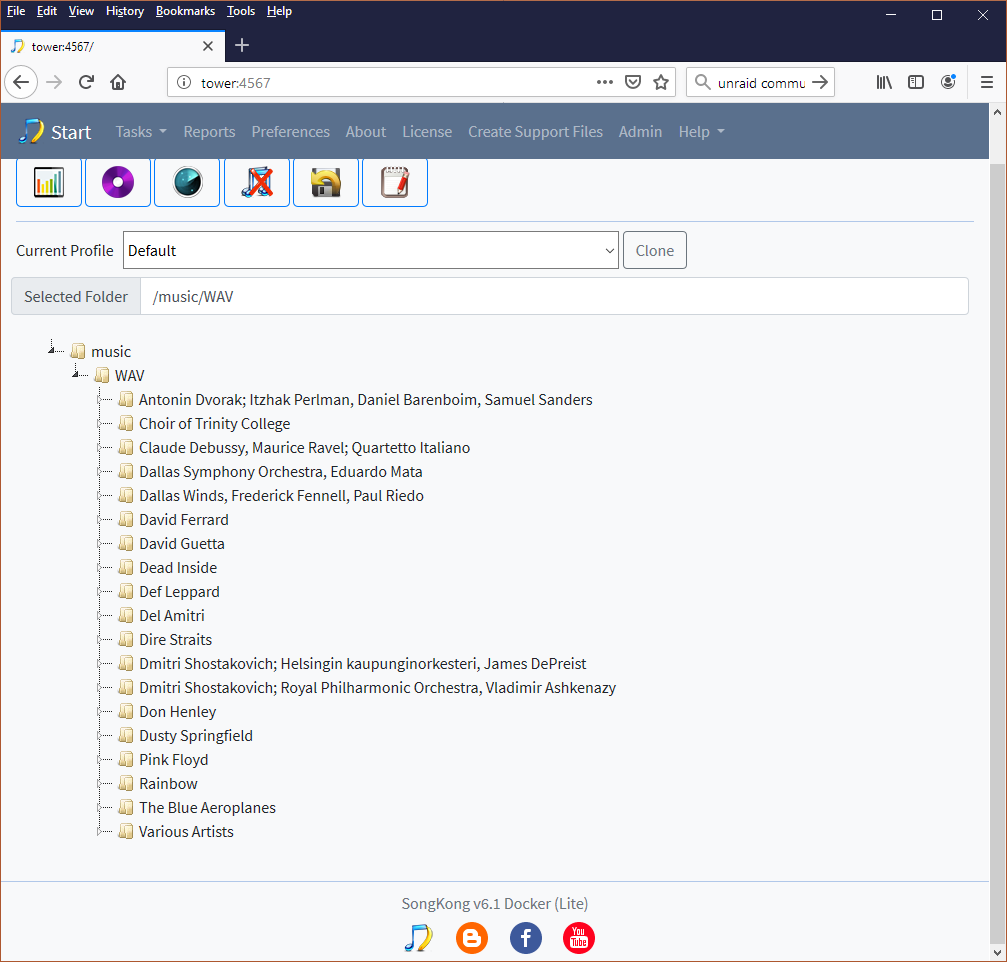The height and width of the screenshot is (962, 1007).
Task: Go to the browser home page icon
Action: [118, 82]
